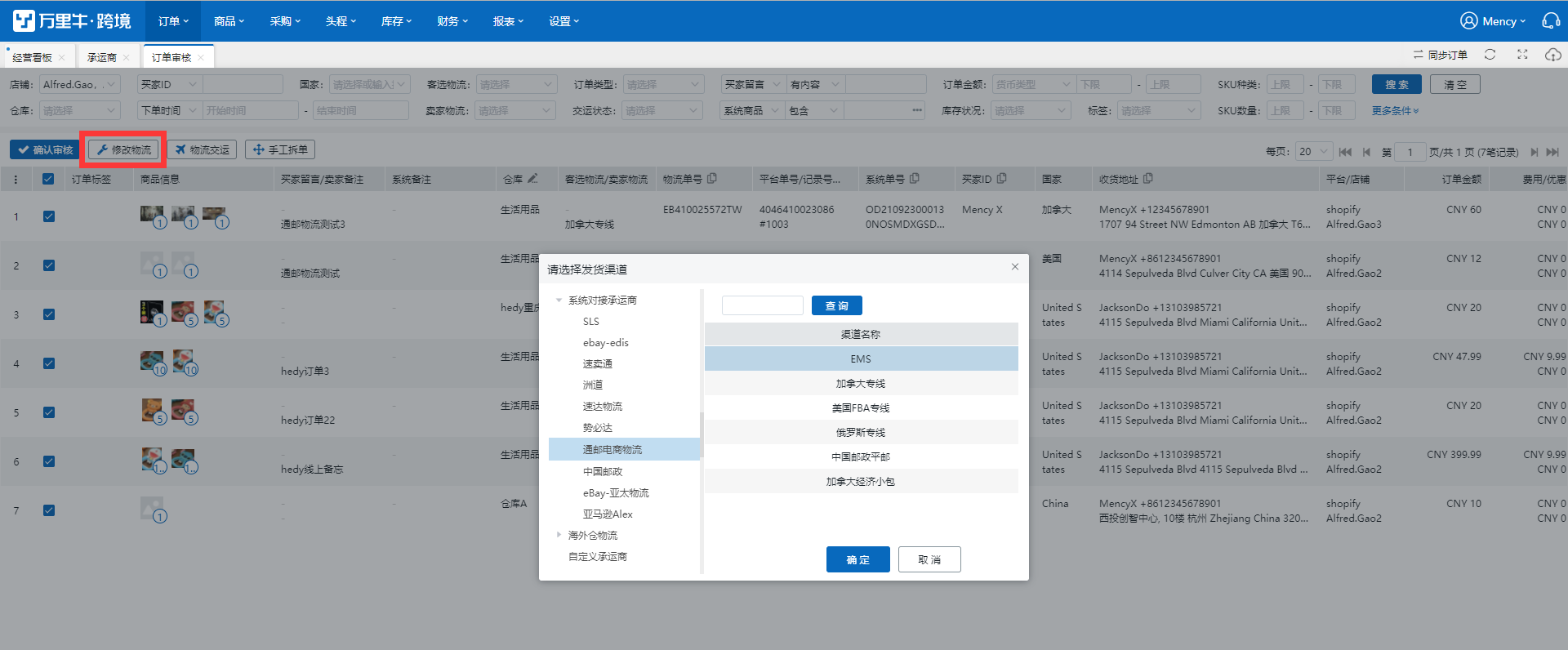Click the channel name search input in dialog
The width and height of the screenshot is (1568, 650).
[x=763, y=305]
